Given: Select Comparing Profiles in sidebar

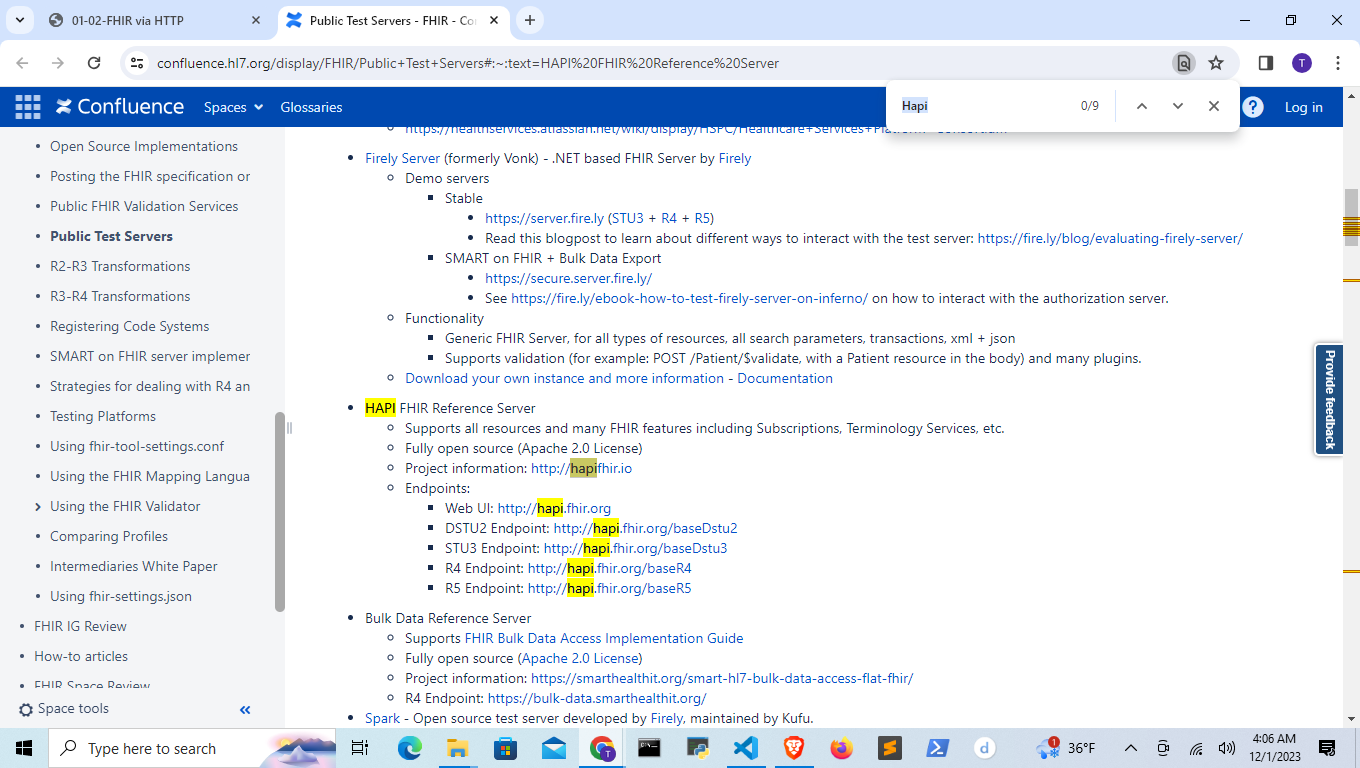Looking at the screenshot, I should [x=109, y=536].
